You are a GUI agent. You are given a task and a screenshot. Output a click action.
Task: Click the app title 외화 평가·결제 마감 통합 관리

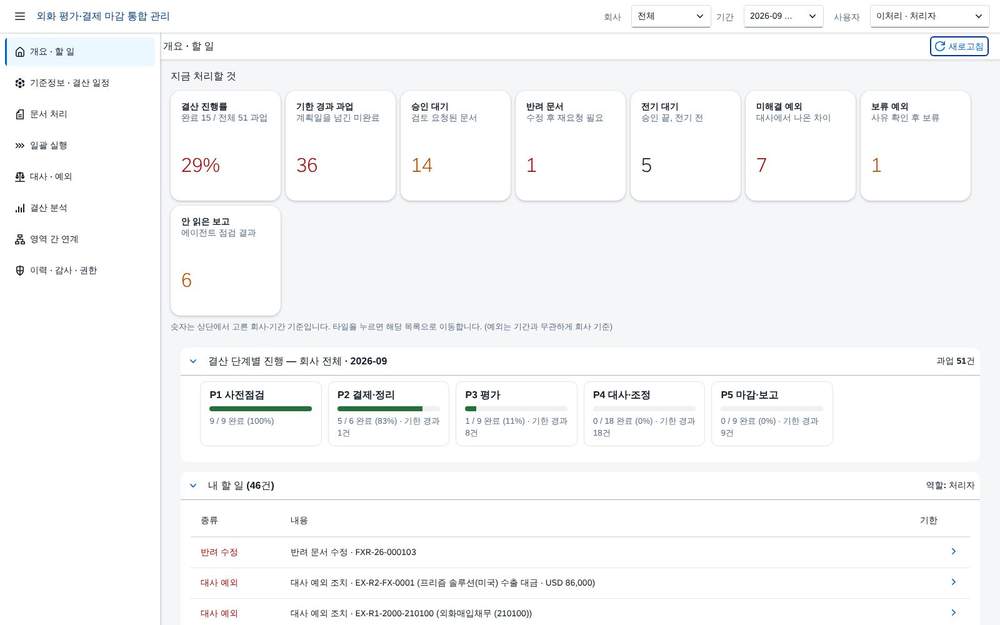(103, 16)
